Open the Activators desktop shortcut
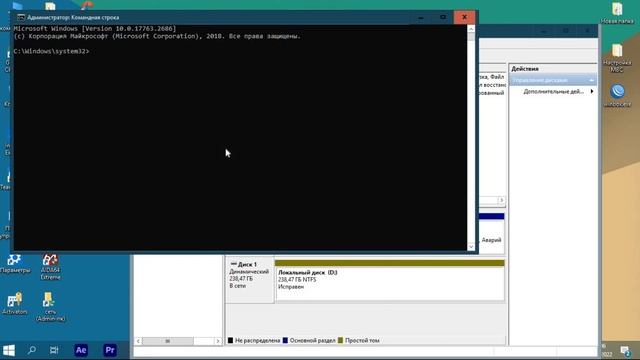Screen dimensions: 640x360 (x=15, y=303)
